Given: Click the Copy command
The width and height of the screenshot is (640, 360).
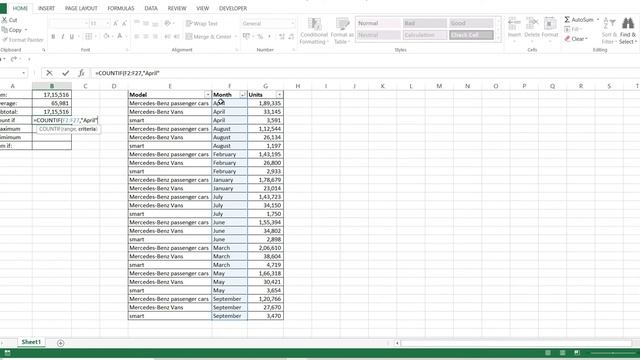Looking at the screenshot, I should (12, 30).
